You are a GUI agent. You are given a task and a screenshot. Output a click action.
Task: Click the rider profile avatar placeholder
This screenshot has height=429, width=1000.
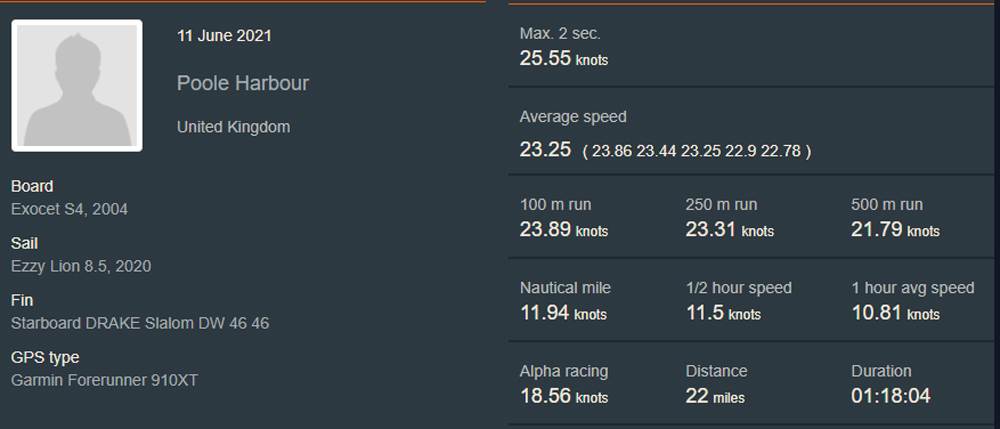pyautogui.click(x=77, y=86)
